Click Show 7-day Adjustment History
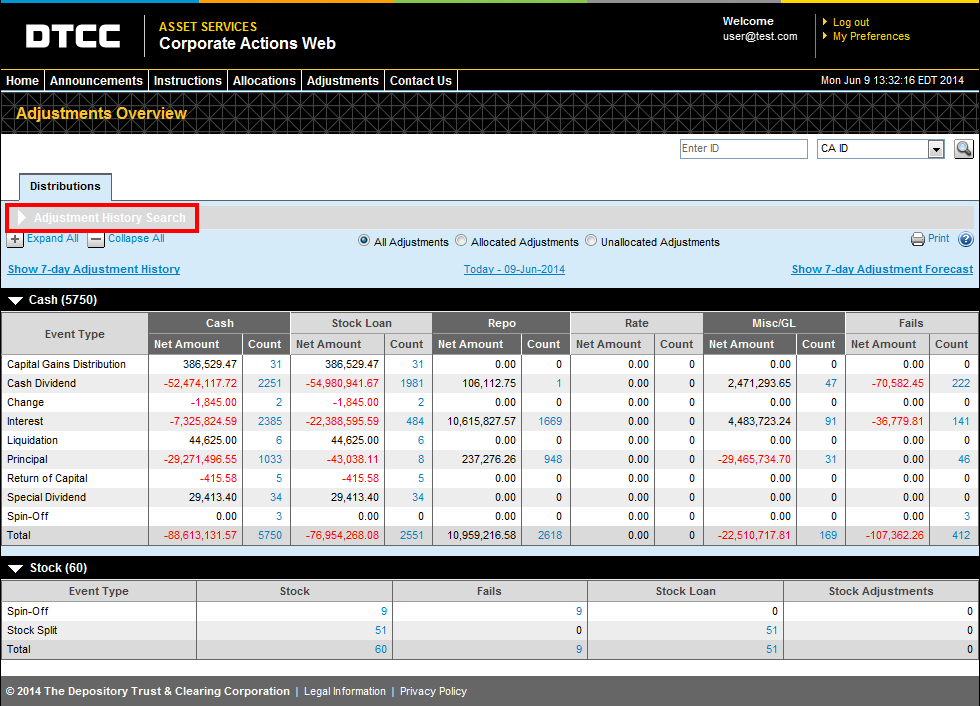This screenshot has height=706, width=980. pos(94,269)
